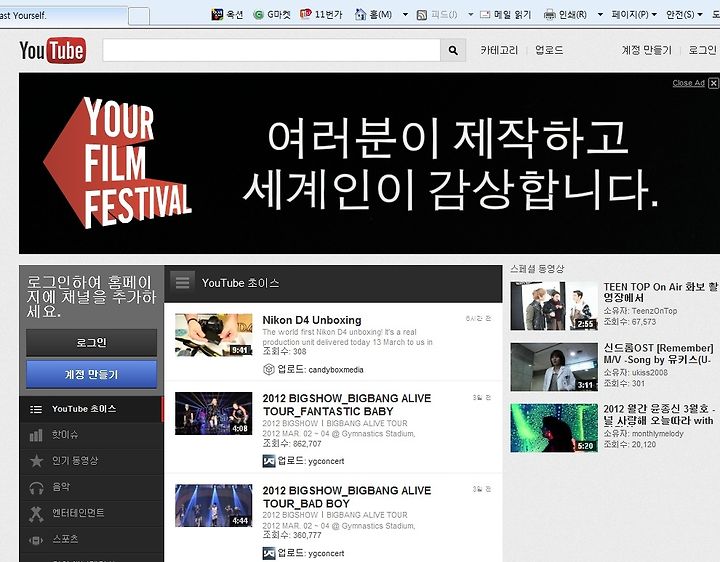This screenshot has height=562, width=720.
Task: Click the 로그인 link in the top header
Action: 702,50
